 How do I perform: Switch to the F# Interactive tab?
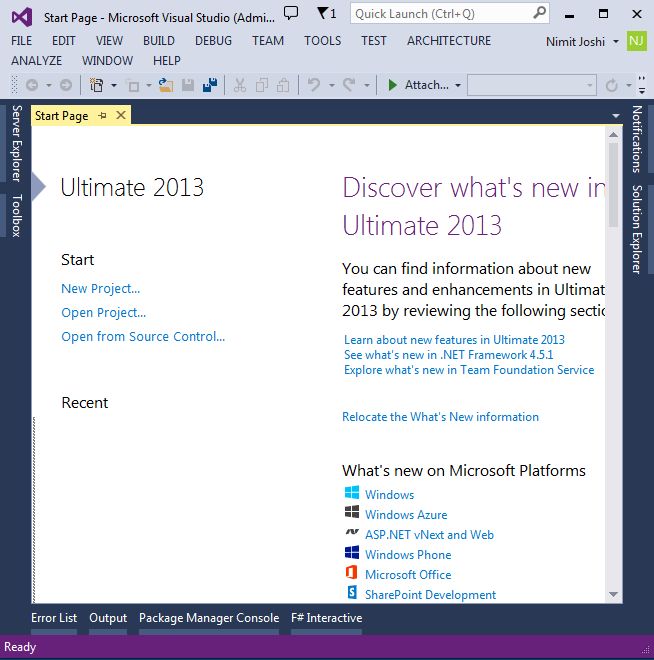(327, 618)
